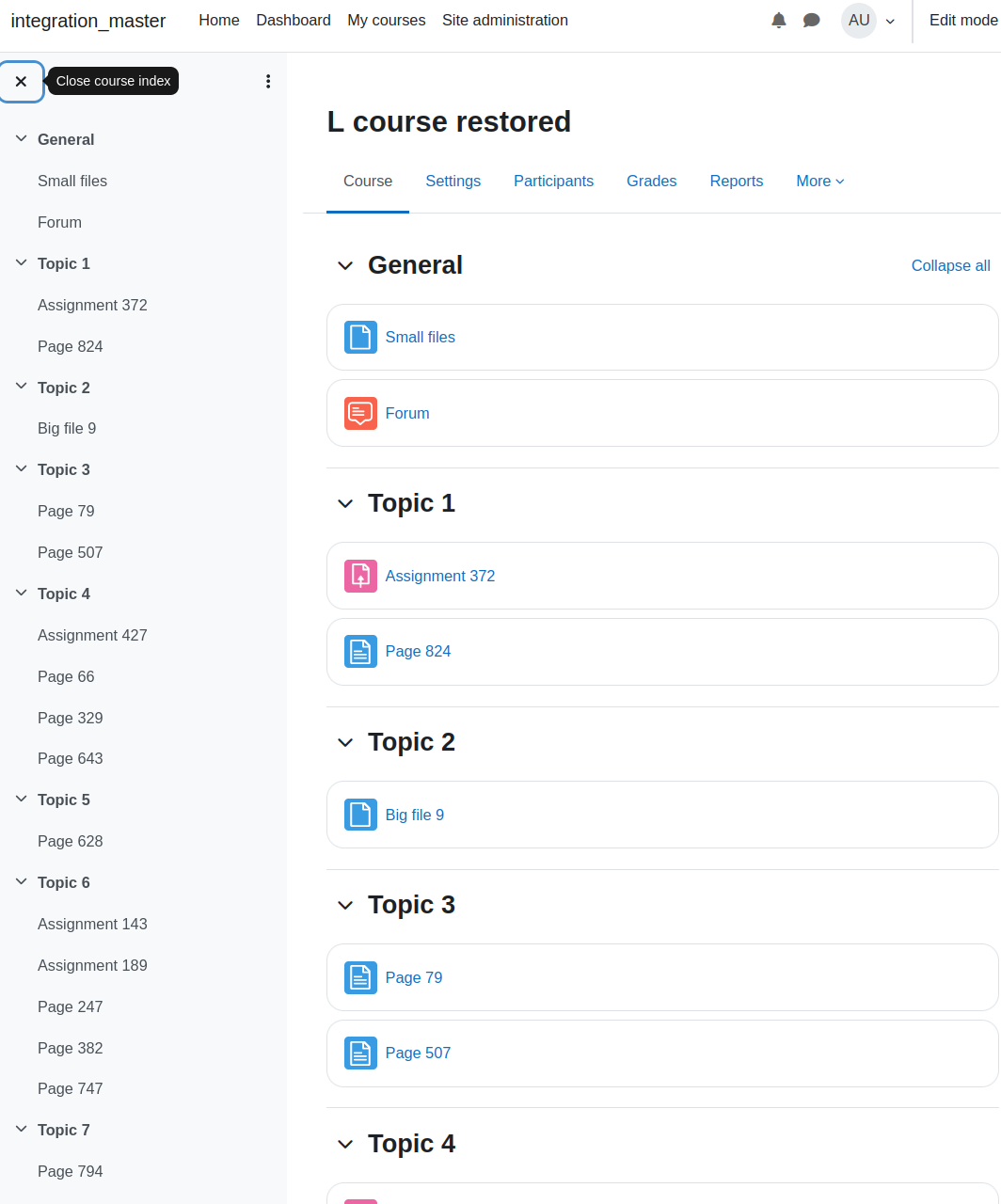Viewport: 1001px width, 1204px height.
Task: Open the More tab dropdown
Action: pyautogui.click(x=820, y=182)
